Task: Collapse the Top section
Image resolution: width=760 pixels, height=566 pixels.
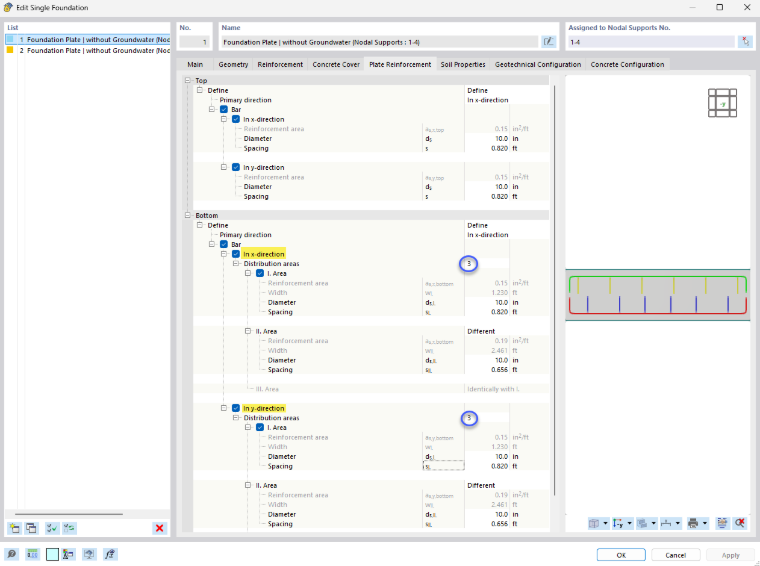Action: tap(188, 80)
